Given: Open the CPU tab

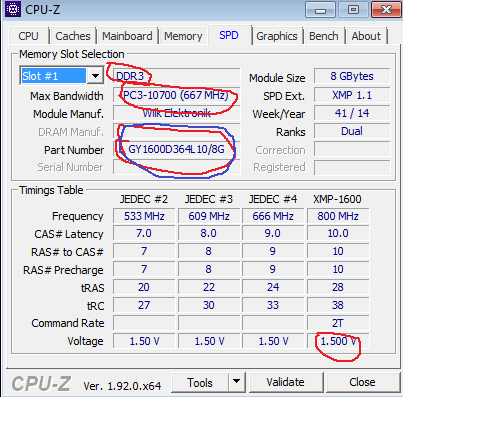Looking at the screenshot, I should (x=28, y=36).
